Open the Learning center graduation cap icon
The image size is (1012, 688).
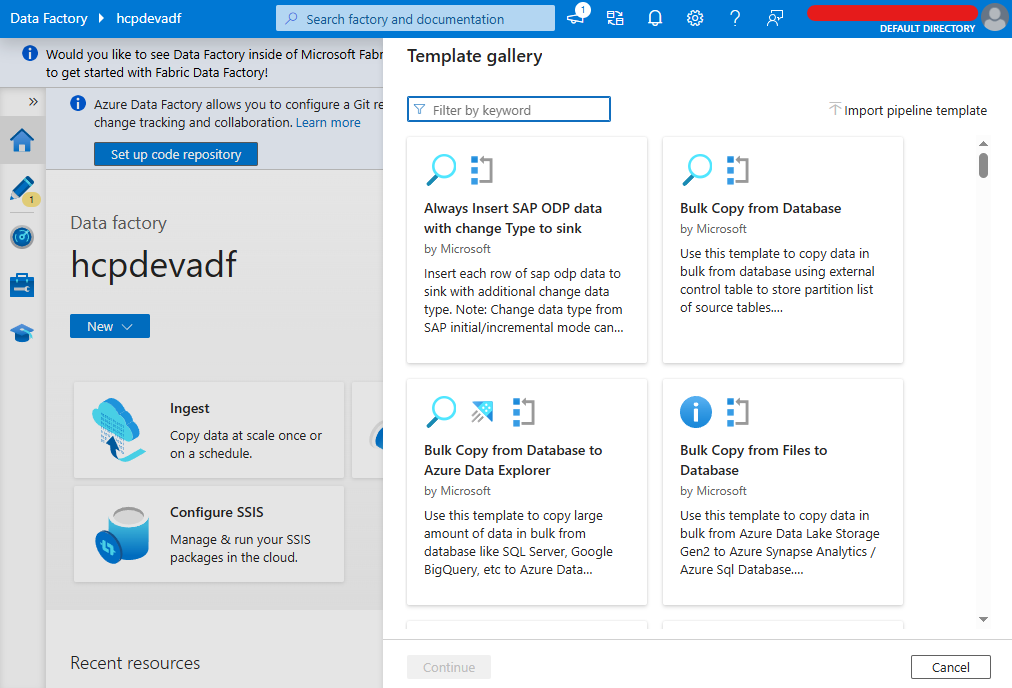22,333
